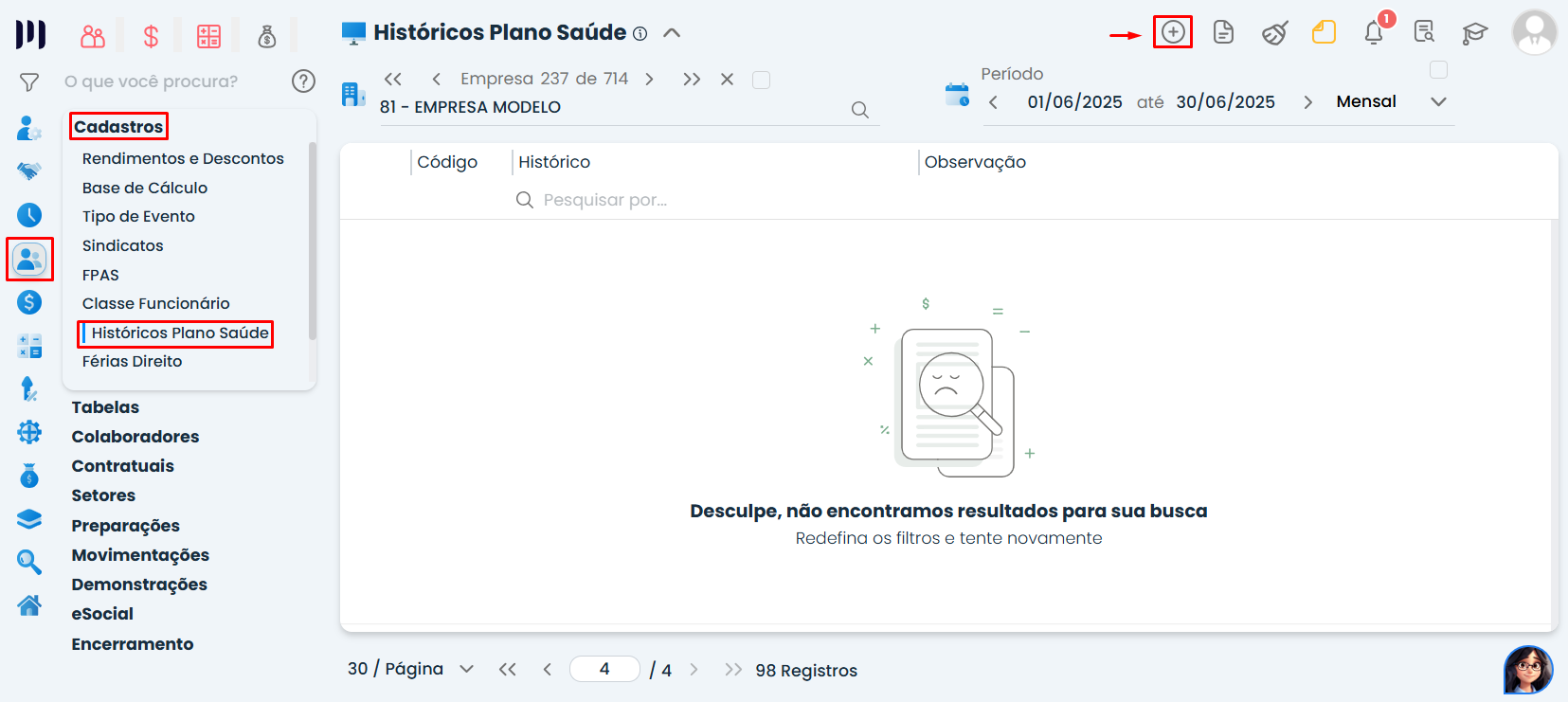Screen dimensions: 1568x702
Task: Open the graduation cap training icon
Action: (1474, 33)
